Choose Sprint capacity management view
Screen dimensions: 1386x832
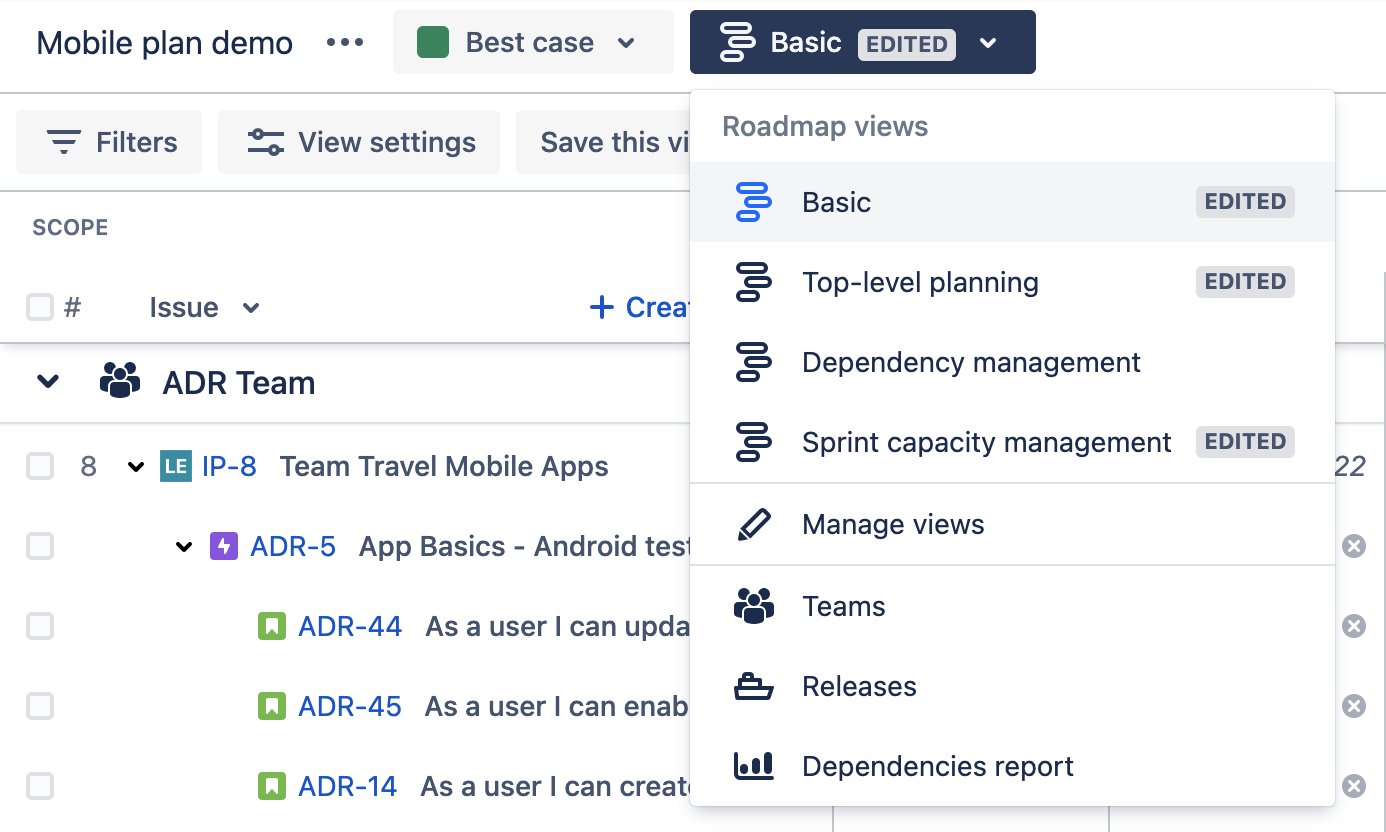tap(986, 442)
